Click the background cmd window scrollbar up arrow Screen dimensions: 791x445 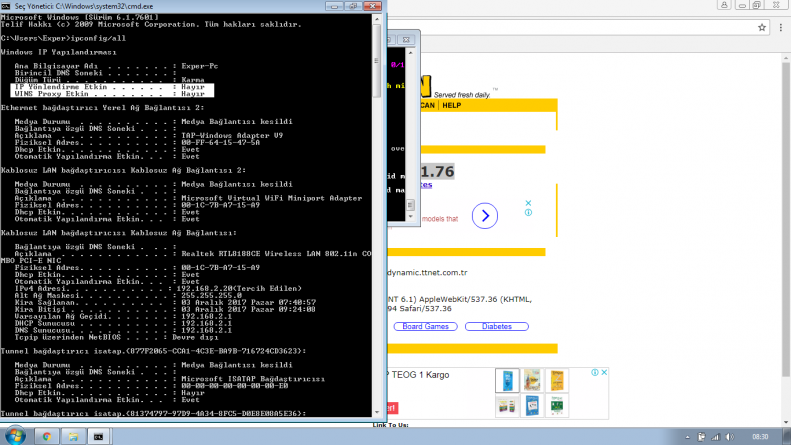pyautogui.click(x=411, y=52)
